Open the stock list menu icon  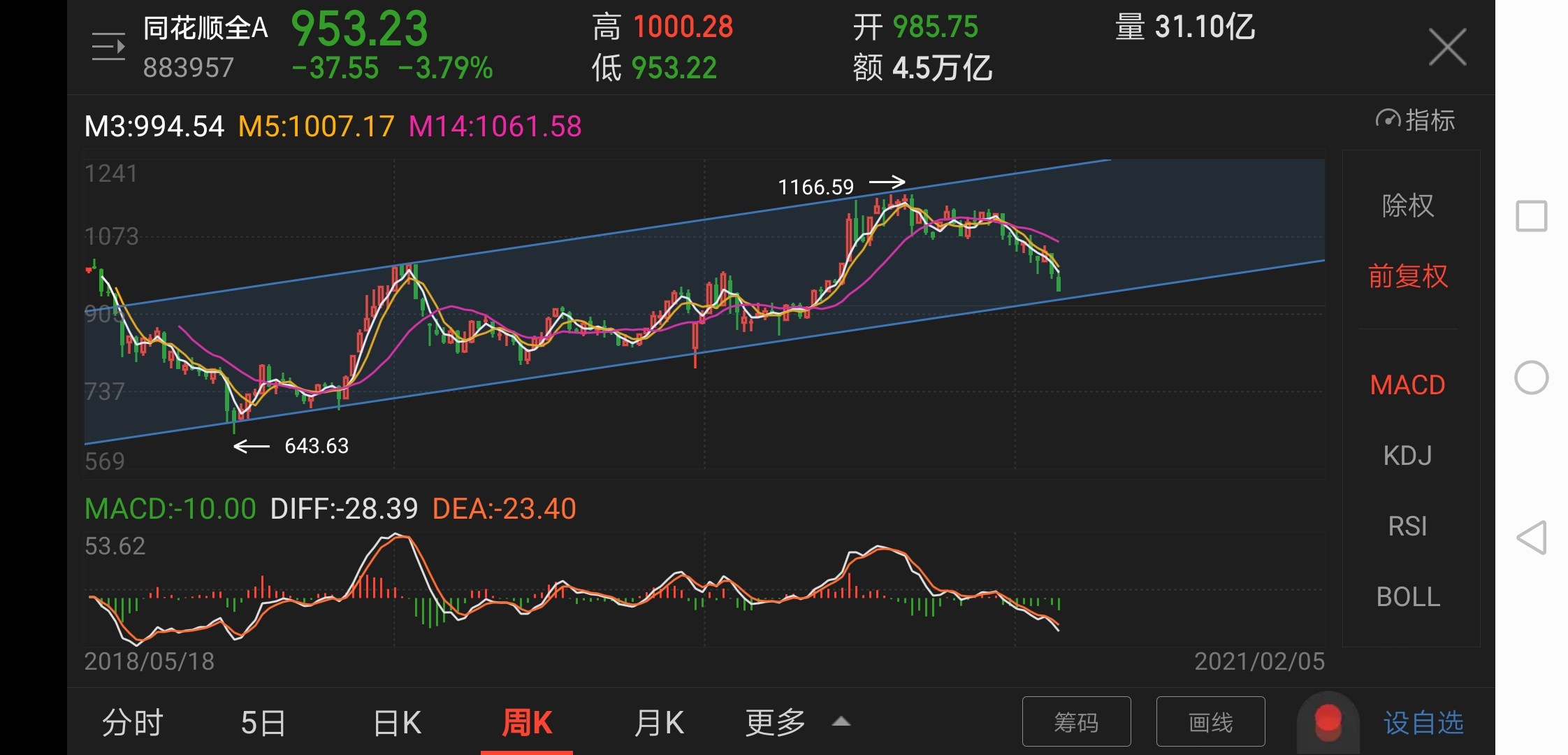point(108,47)
